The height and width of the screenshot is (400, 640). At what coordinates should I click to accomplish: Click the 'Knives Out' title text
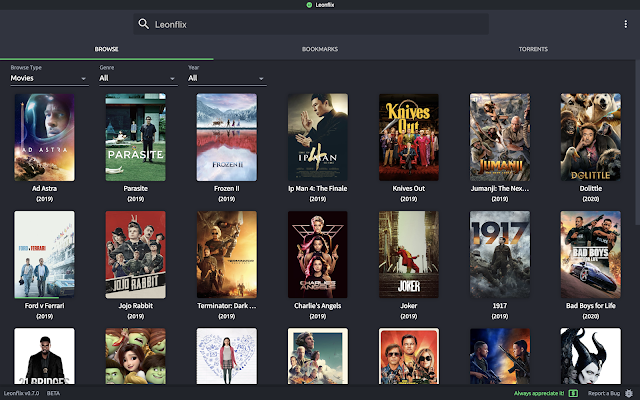click(409, 189)
